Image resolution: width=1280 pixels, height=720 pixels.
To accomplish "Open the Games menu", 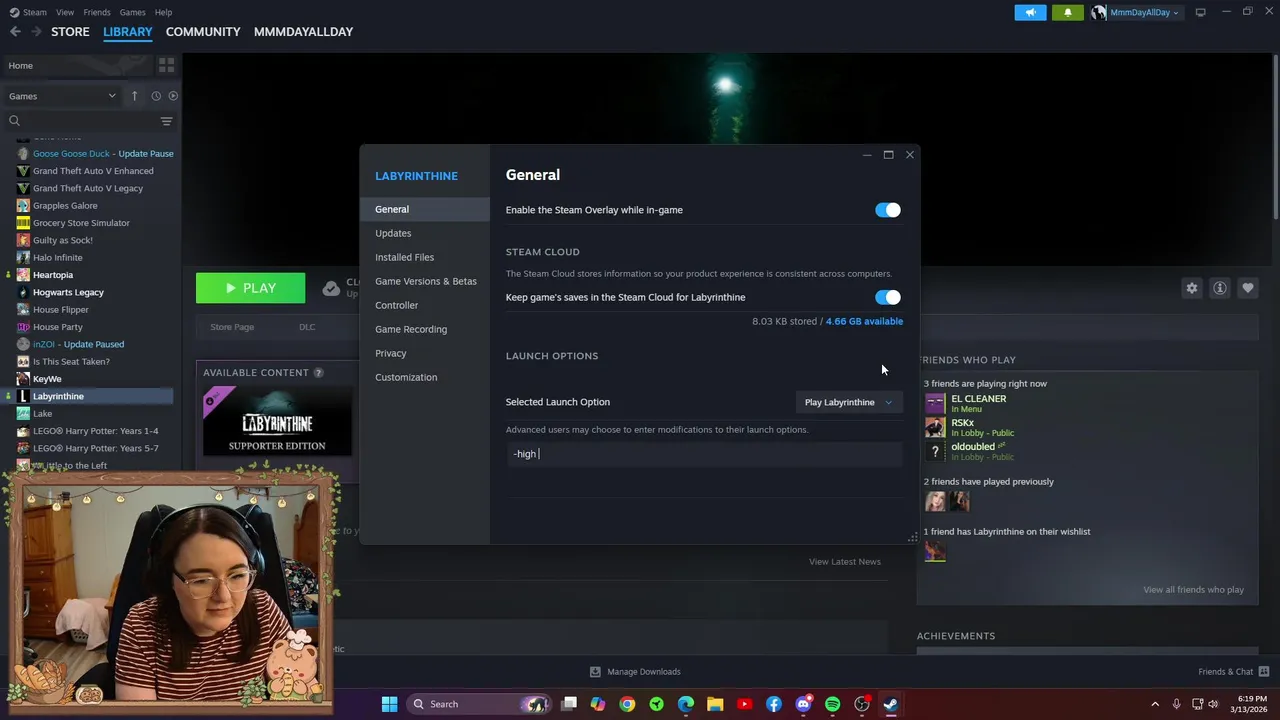I will pos(132,12).
